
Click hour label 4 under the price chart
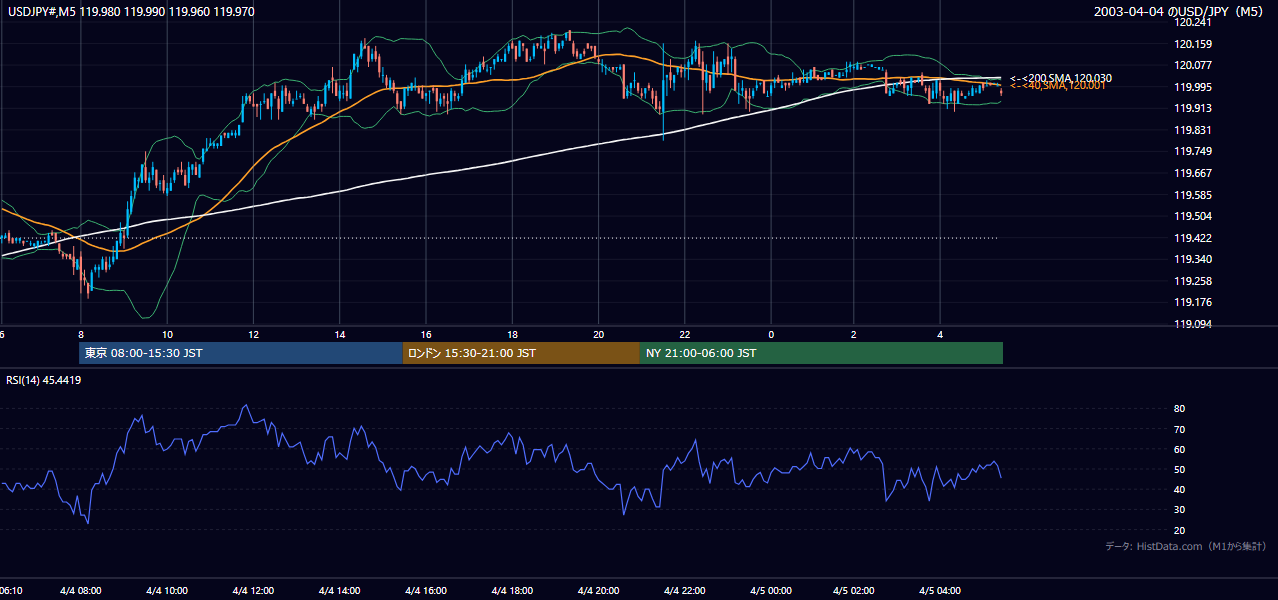click(x=940, y=334)
